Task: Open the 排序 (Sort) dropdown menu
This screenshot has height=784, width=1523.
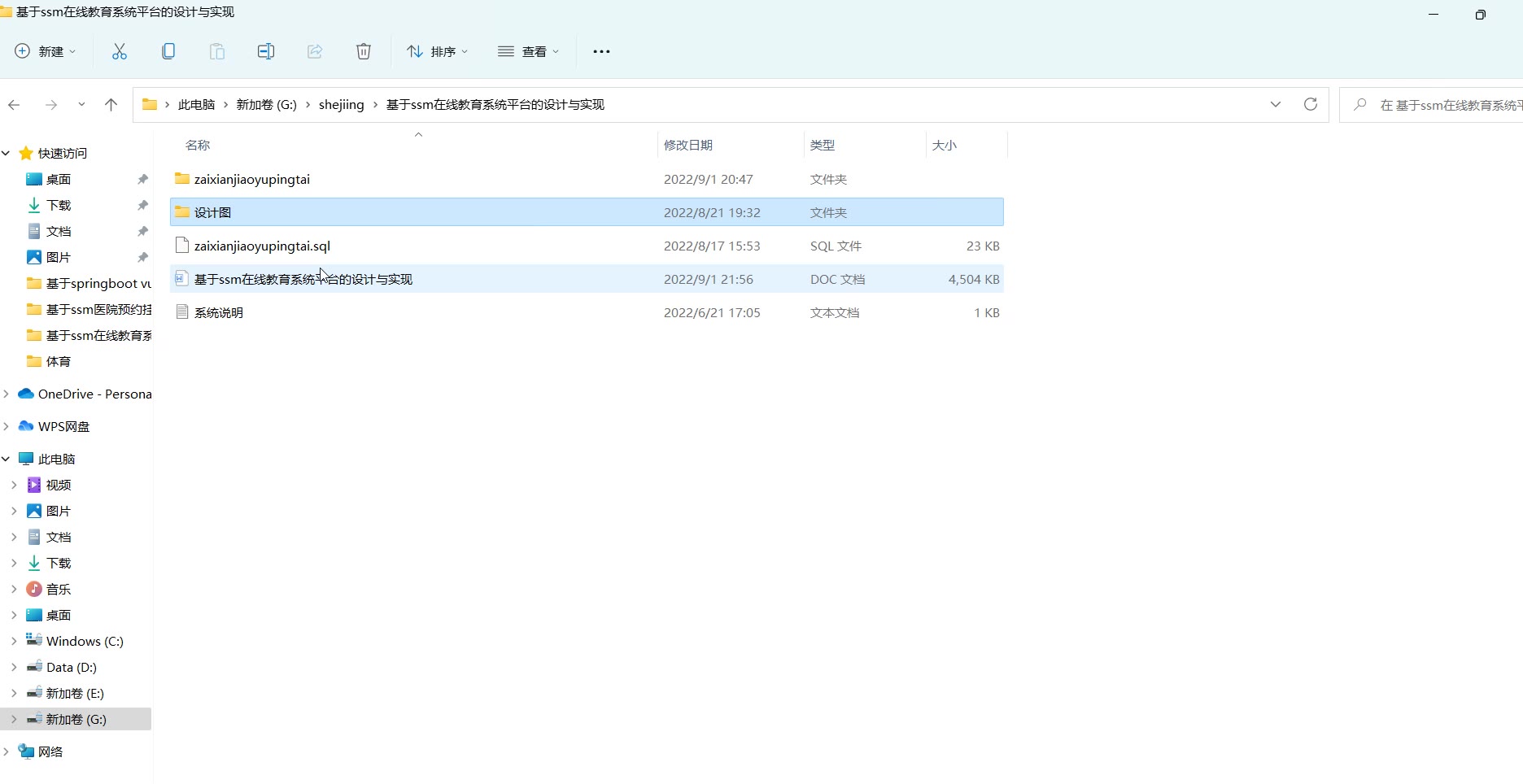Action: 438,51
